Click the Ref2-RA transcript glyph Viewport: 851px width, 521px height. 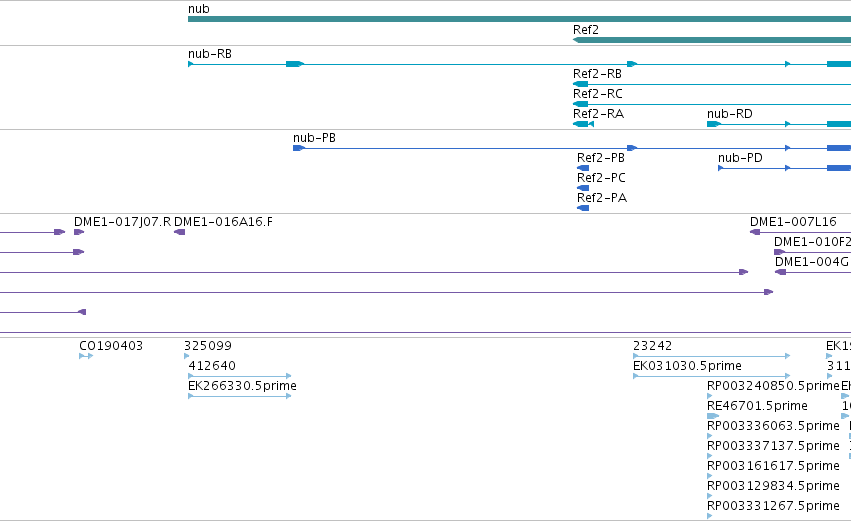583,124
